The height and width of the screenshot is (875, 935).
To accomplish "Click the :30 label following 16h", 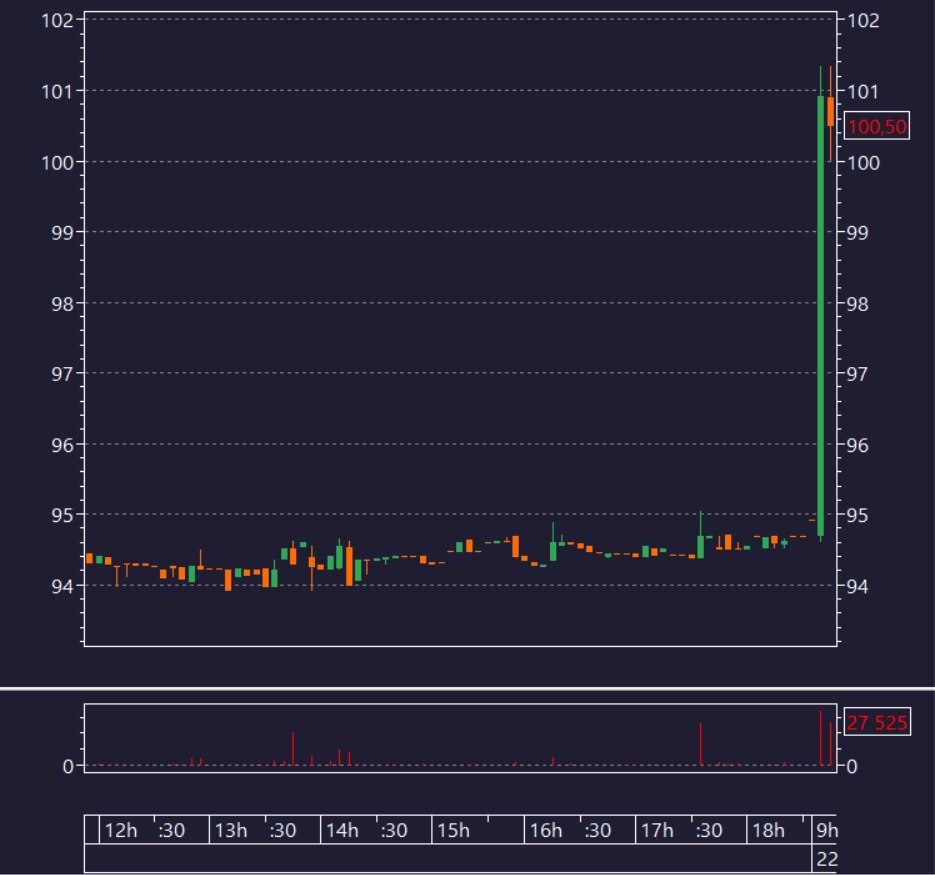I will click(597, 830).
